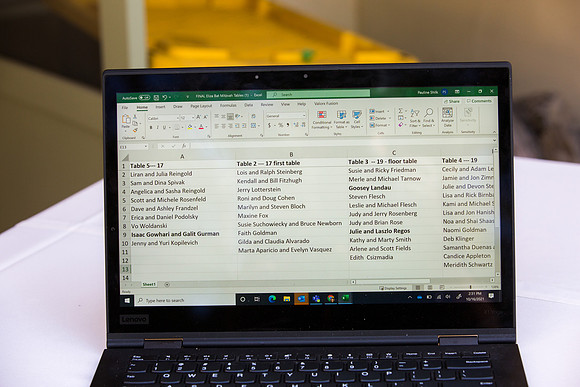Click the Percent Style icon
This screenshot has width=580, height=387.
280,125
